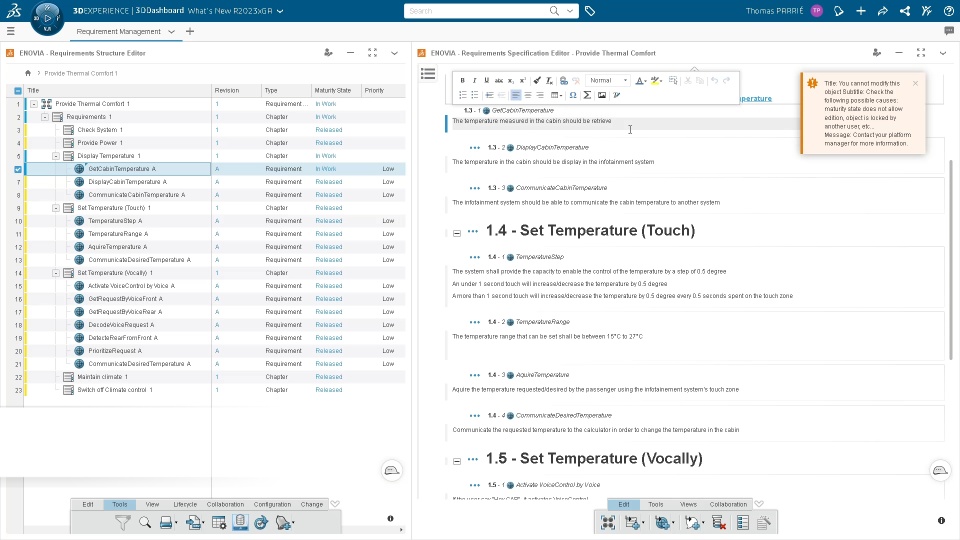The height and width of the screenshot is (540, 960).
Task: Collapse Set Temperature (Vocally) 1 tree node
Action: click(56, 273)
